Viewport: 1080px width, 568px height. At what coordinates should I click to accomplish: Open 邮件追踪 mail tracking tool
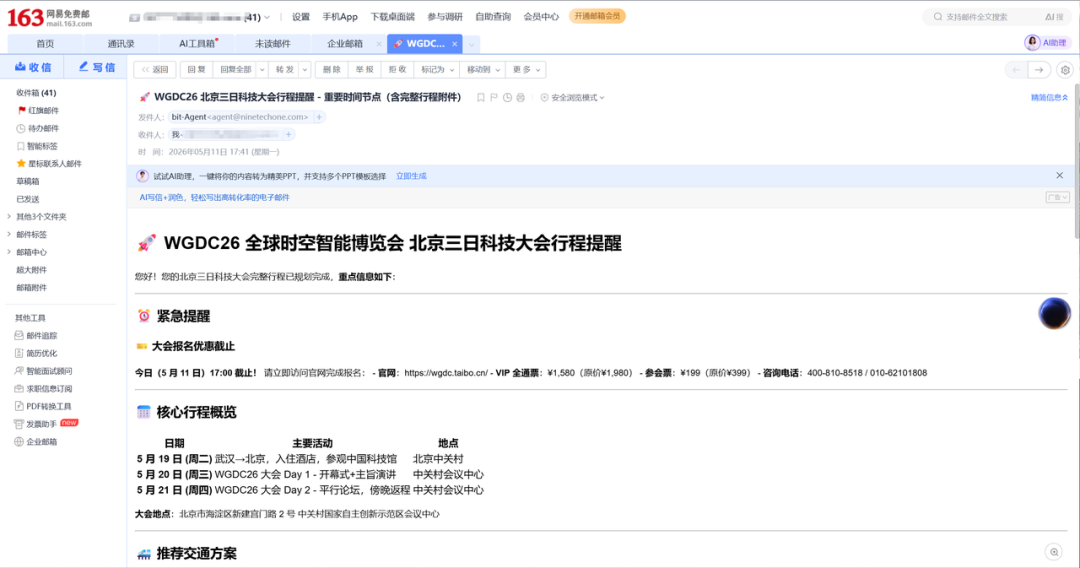tap(36, 335)
